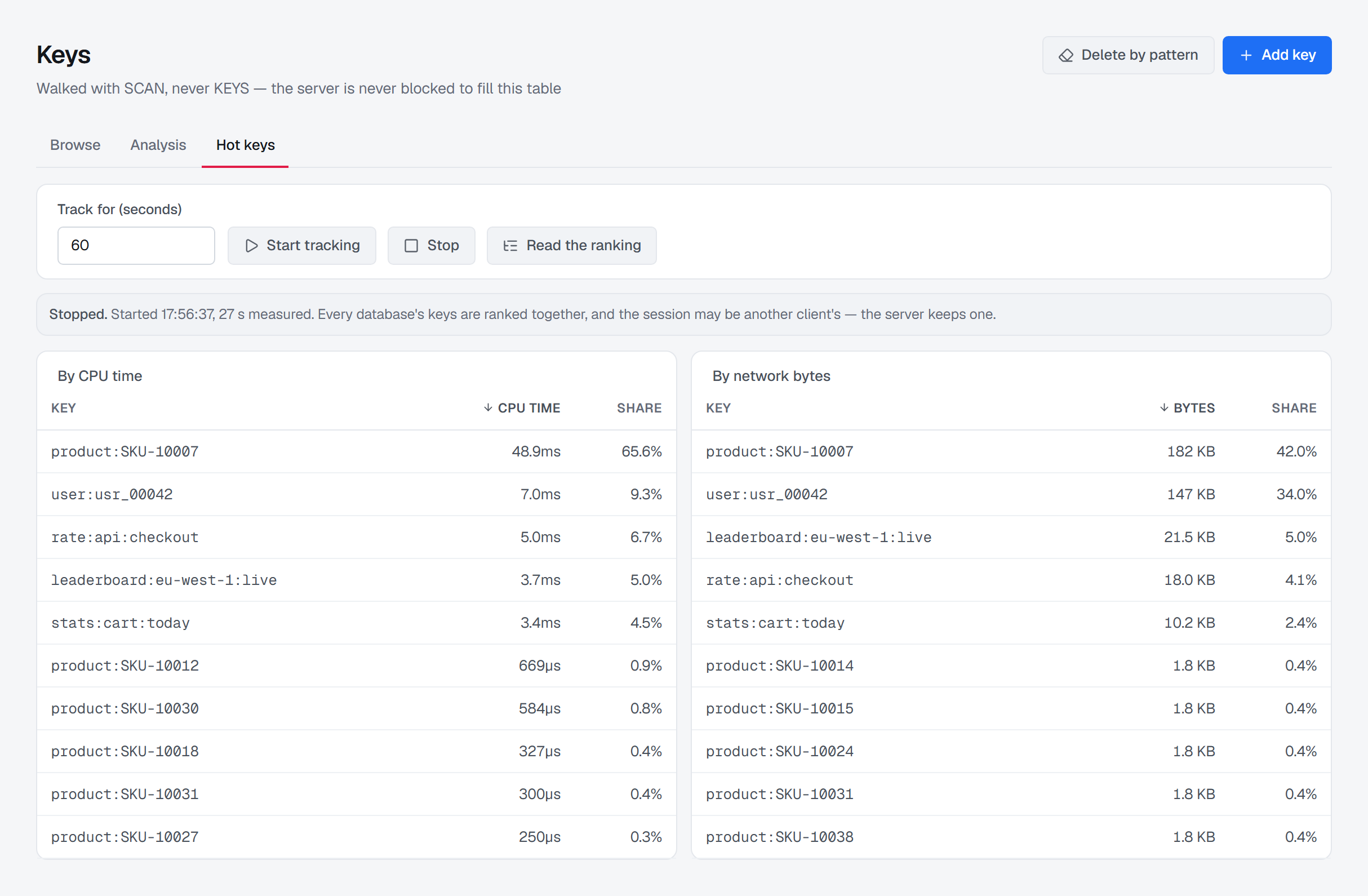This screenshot has width=1368, height=896.
Task: Click the Stop button label
Action: coord(443,245)
